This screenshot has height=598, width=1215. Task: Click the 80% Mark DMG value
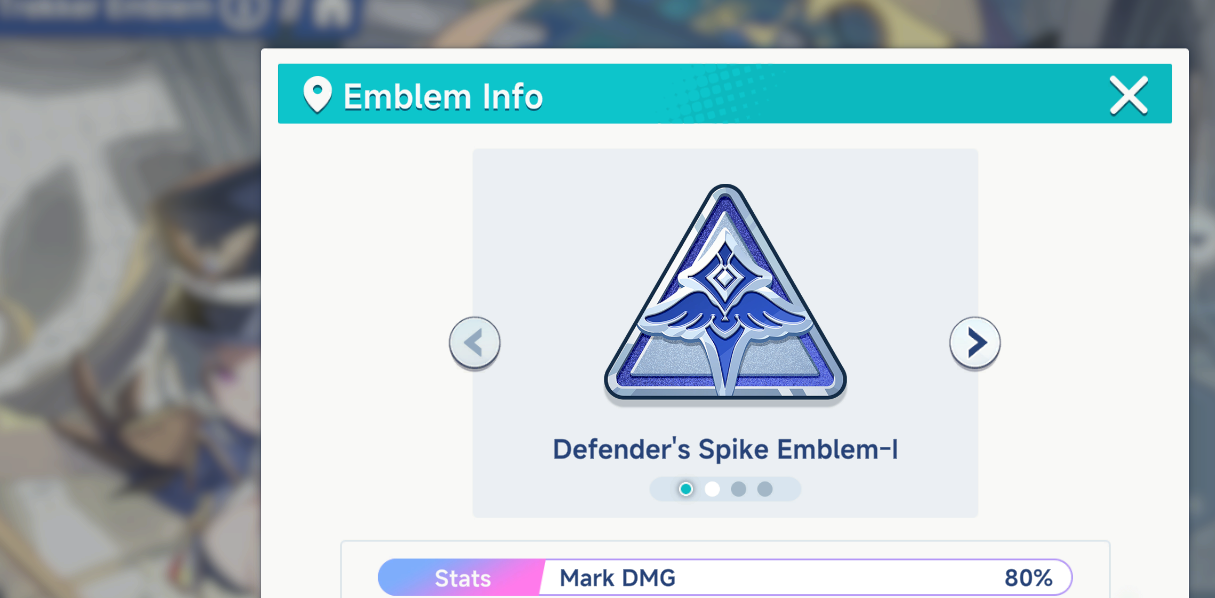coord(1028,578)
